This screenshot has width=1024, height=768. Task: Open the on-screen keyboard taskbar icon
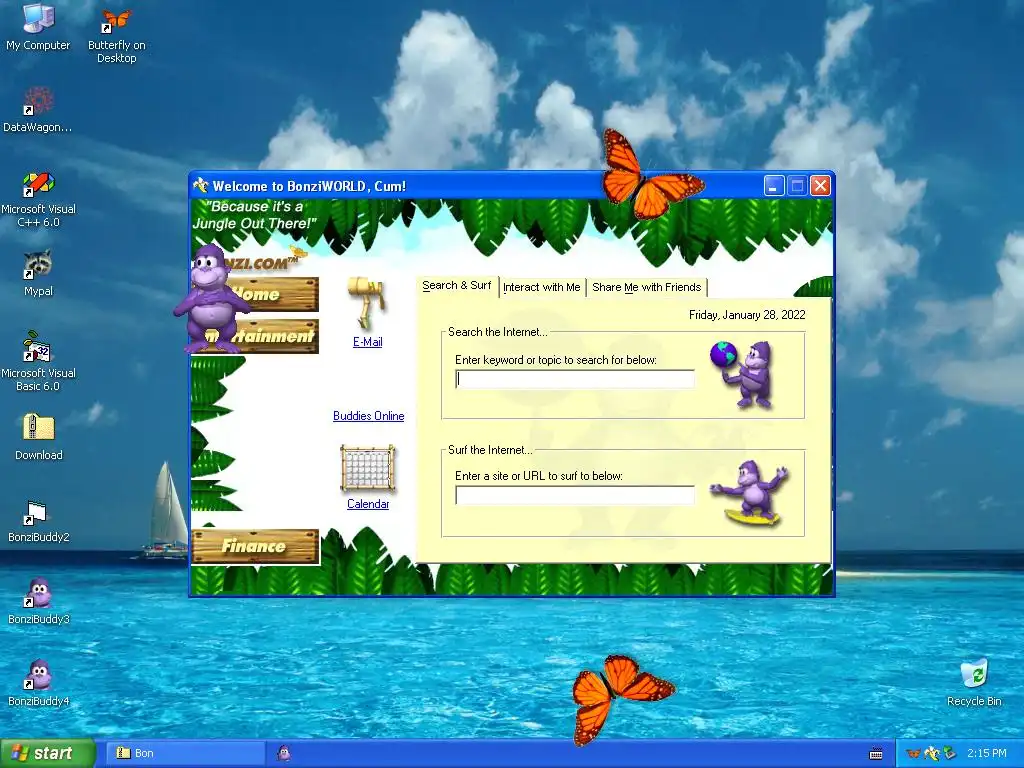876,754
